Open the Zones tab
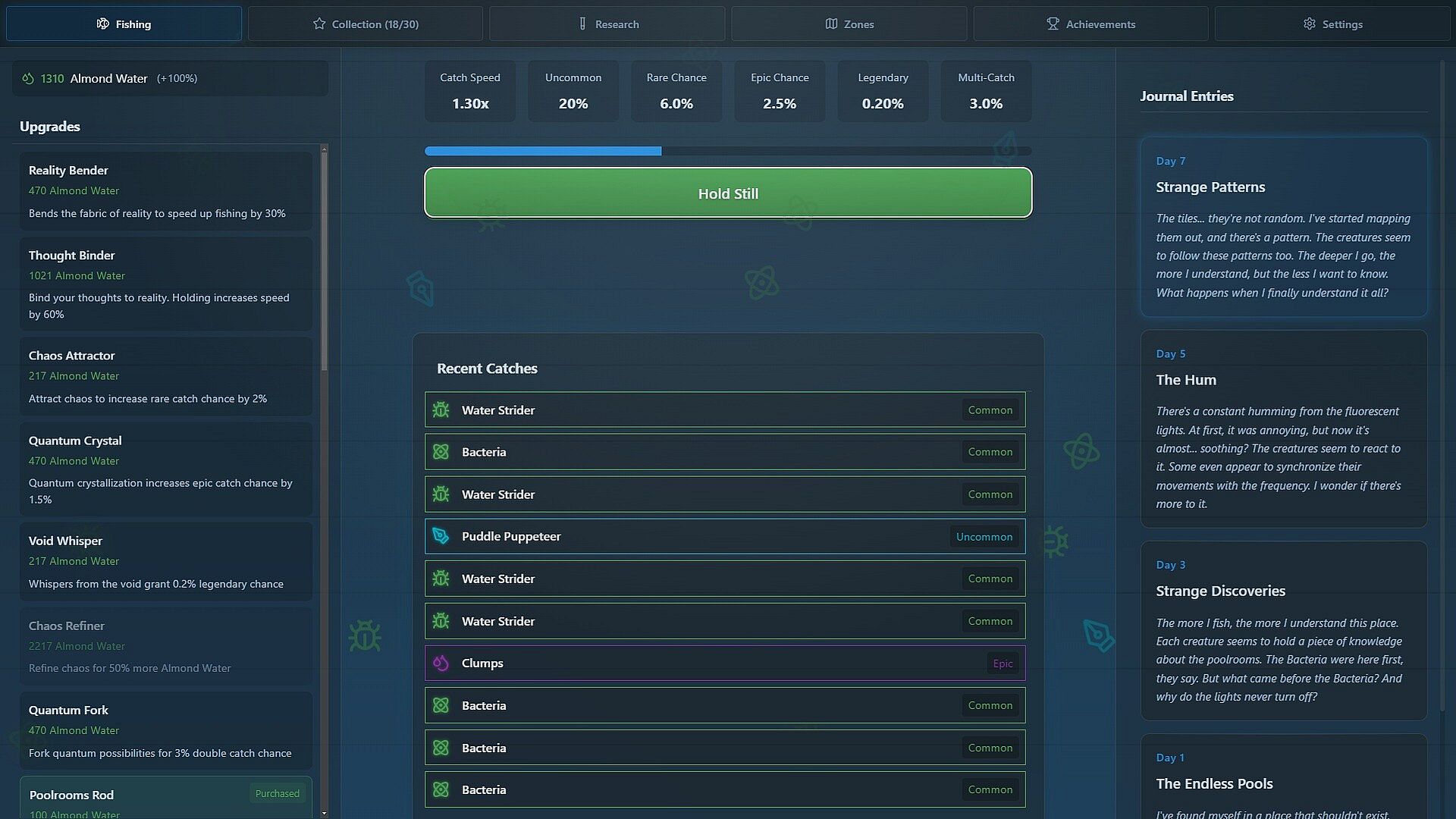Image resolution: width=1456 pixels, height=819 pixels. 849,24
